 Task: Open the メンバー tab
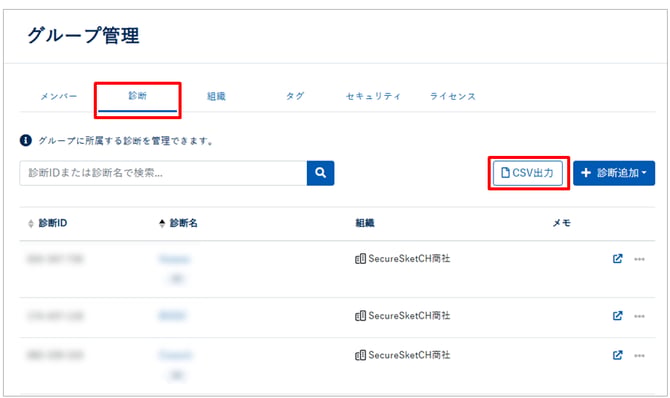tap(59, 96)
